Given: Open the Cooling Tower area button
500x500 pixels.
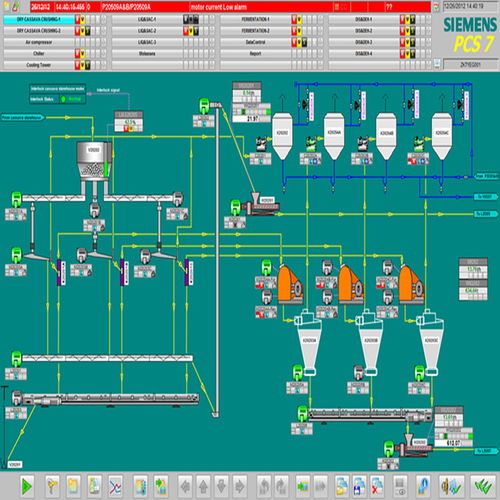Looking at the screenshot, I should [39, 65].
